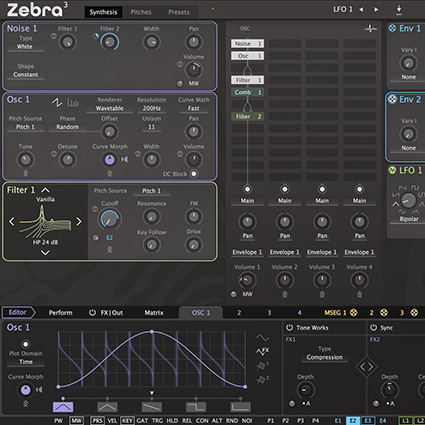Toggle the E2 envelope source in bottom bar
This screenshot has height=425, width=425.
coord(353,420)
